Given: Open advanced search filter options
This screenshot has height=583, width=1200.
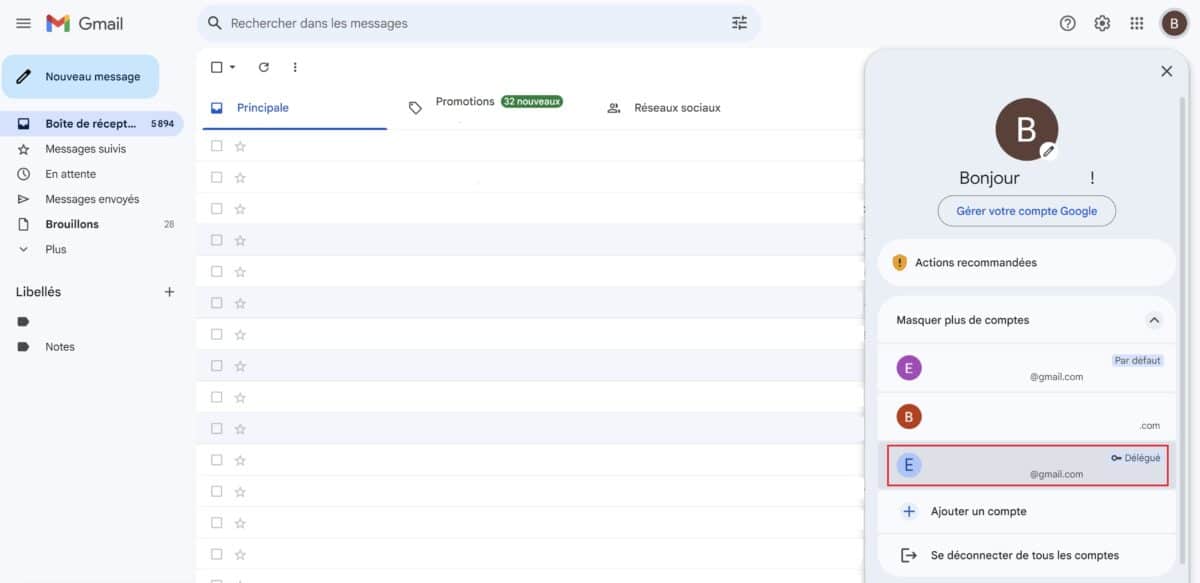Looking at the screenshot, I should point(739,22).
